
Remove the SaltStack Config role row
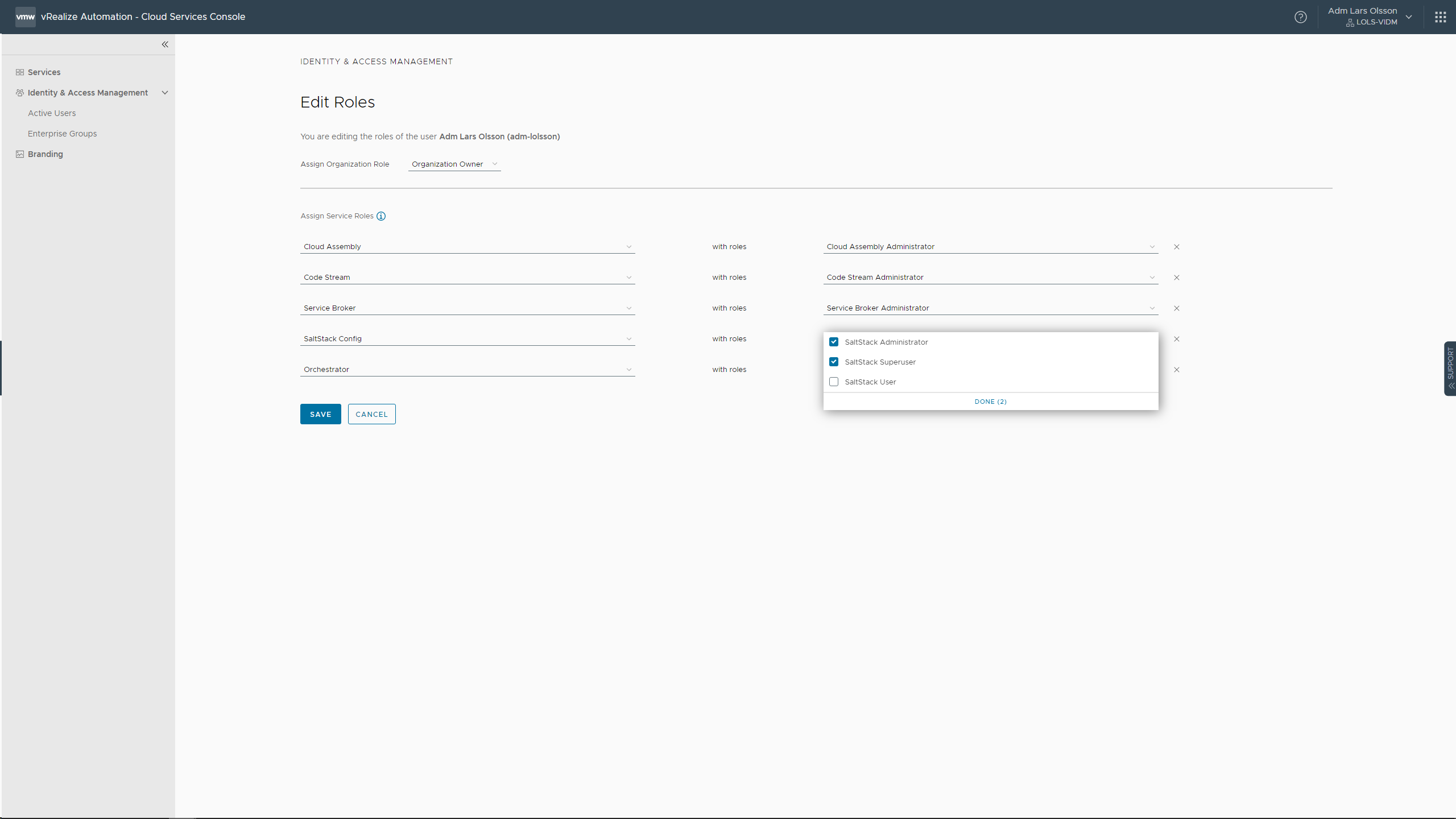tap(1177, 339)
